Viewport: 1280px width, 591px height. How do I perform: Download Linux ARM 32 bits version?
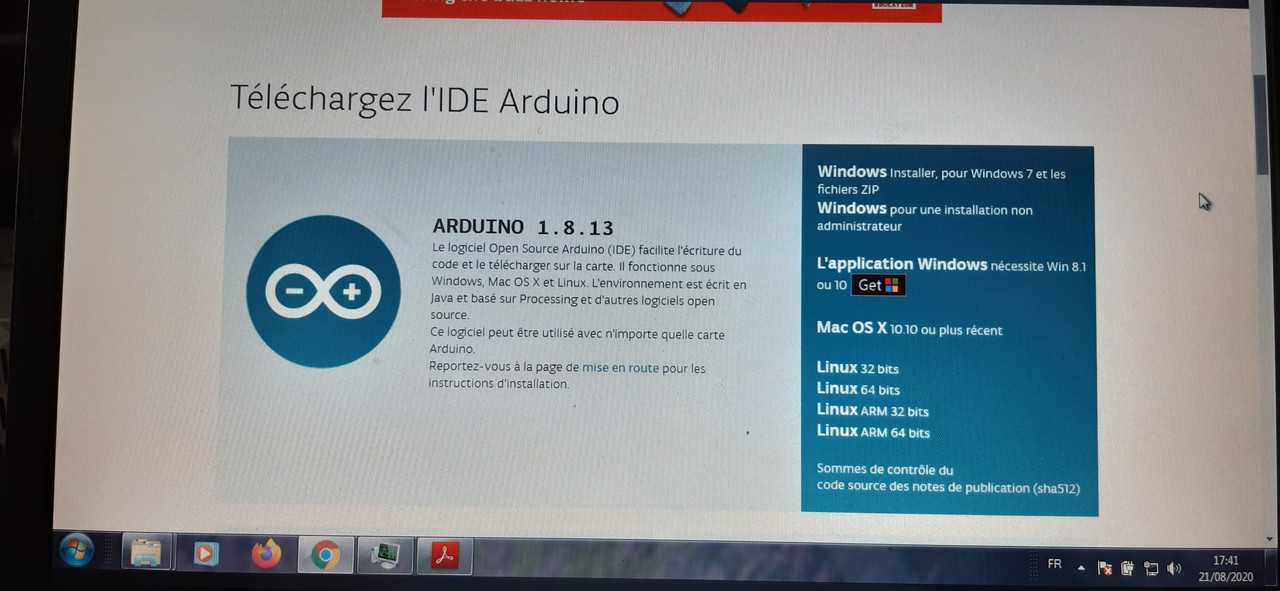pos(872,410)
